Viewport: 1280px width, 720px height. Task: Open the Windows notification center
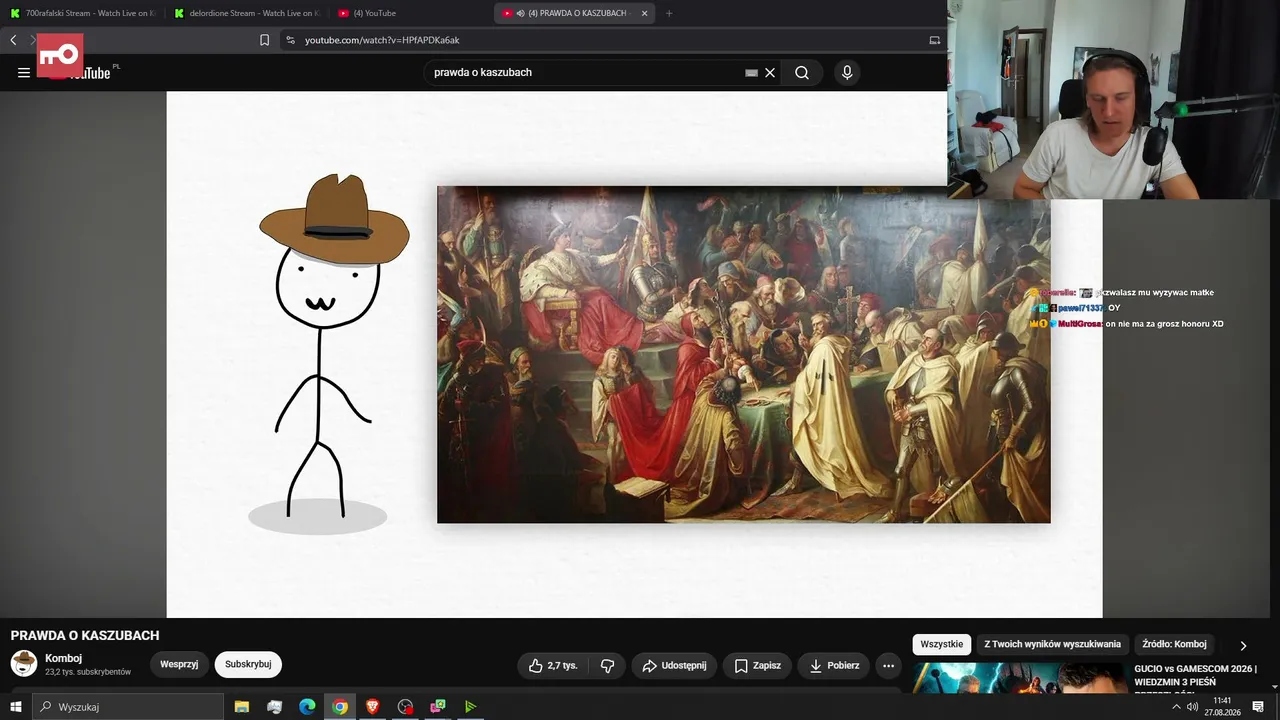1258,707
